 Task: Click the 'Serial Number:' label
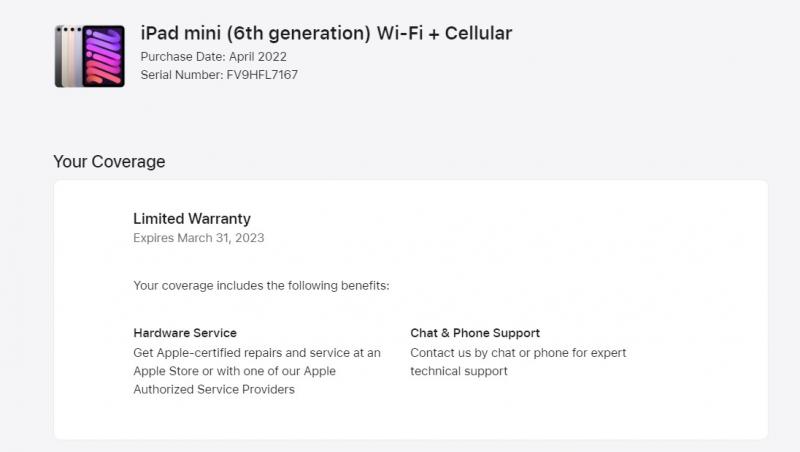182,75
